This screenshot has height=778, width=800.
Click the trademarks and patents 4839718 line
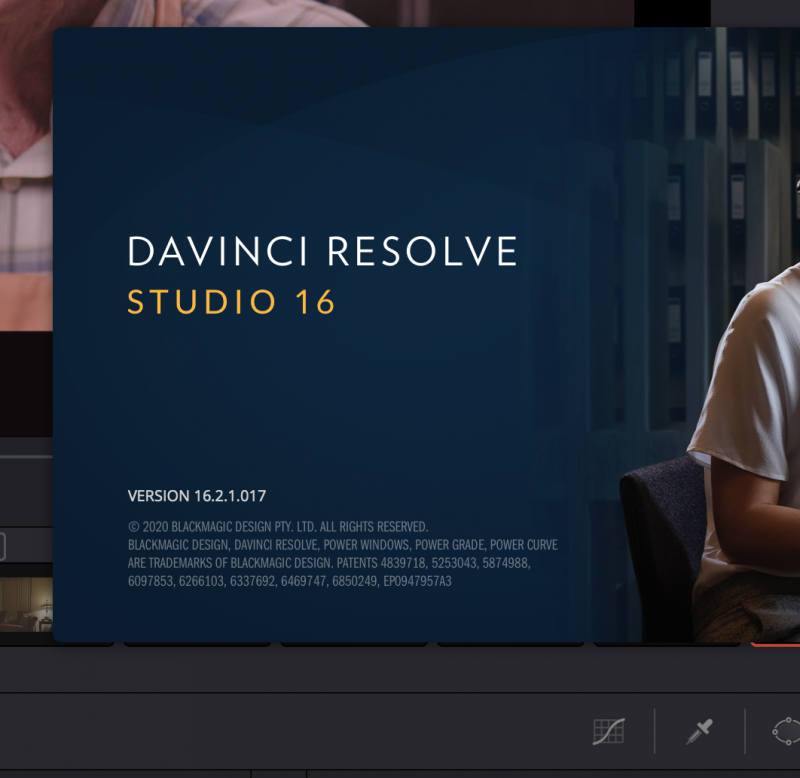coord(329,563)
